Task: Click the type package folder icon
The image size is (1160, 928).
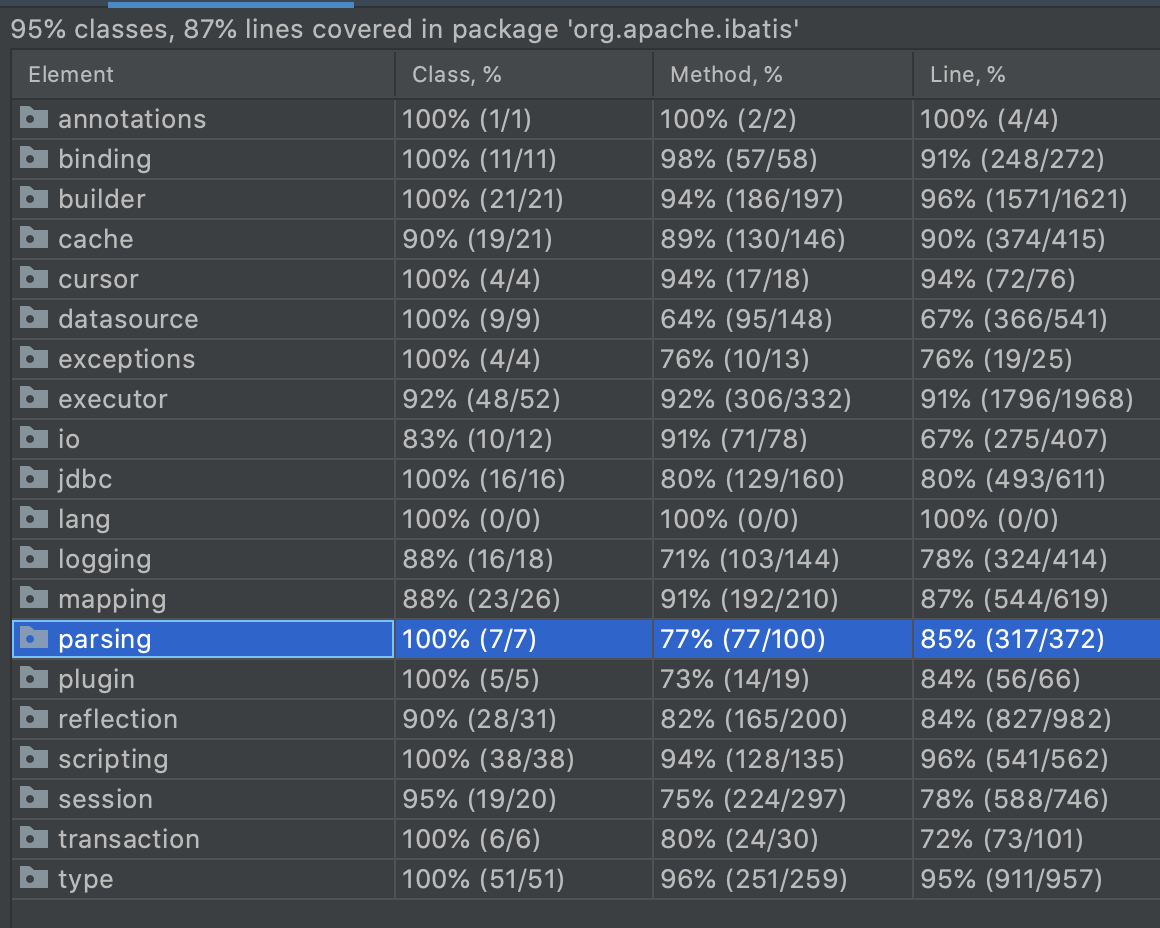Action: pyautogui.click(x=34, y=878)
